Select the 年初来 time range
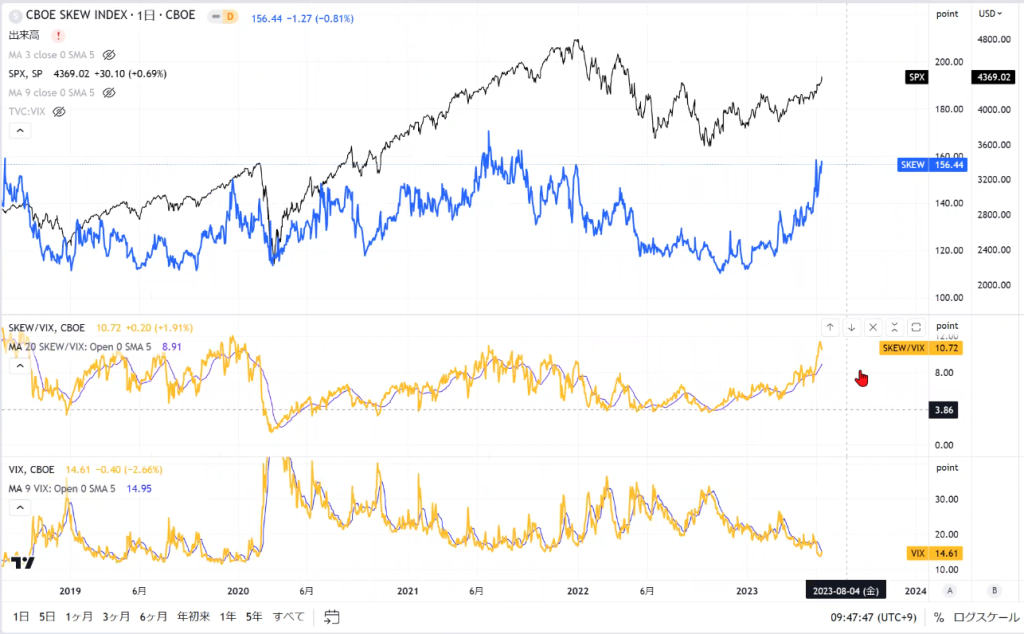This screenshot has height=634, width=1024. [193, 617]
